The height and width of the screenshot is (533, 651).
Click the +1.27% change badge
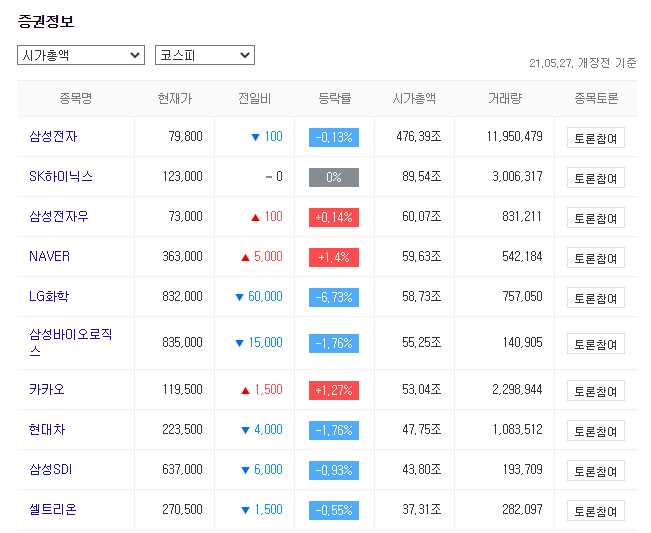pos(334,390)
